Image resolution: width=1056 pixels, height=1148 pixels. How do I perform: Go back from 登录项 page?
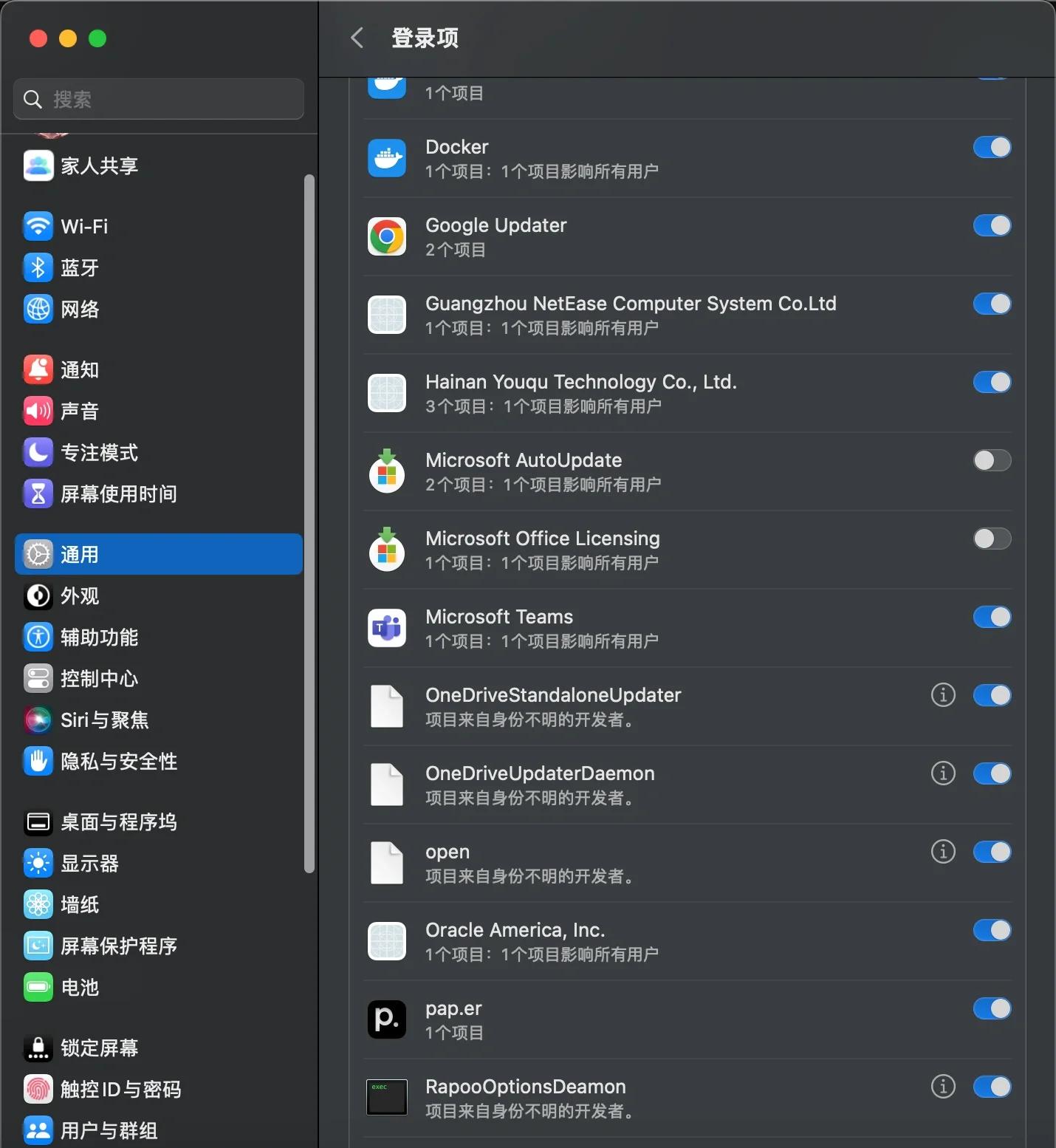coord(357,38)
